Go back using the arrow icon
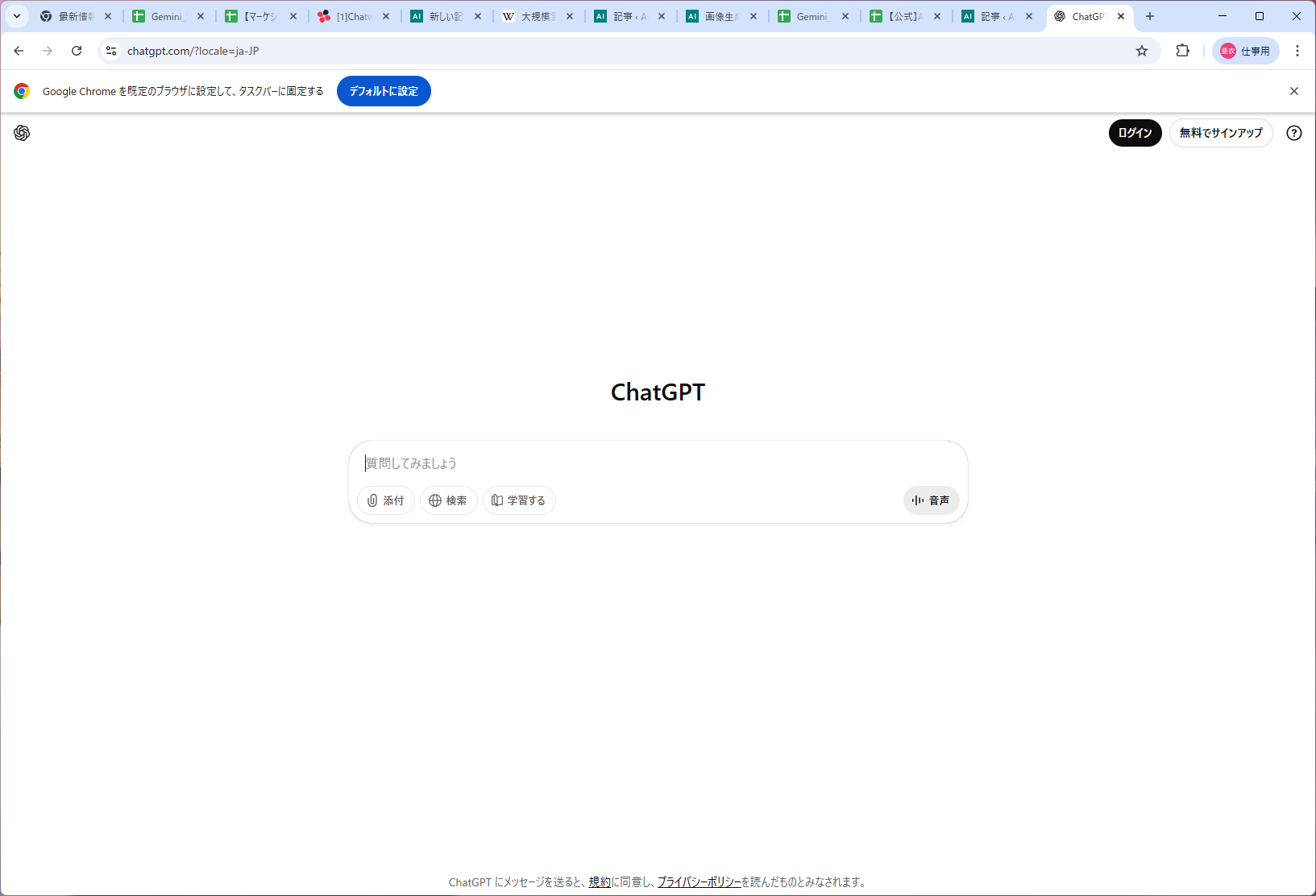This screenshot has width=1316, height=896. (19, 51)
